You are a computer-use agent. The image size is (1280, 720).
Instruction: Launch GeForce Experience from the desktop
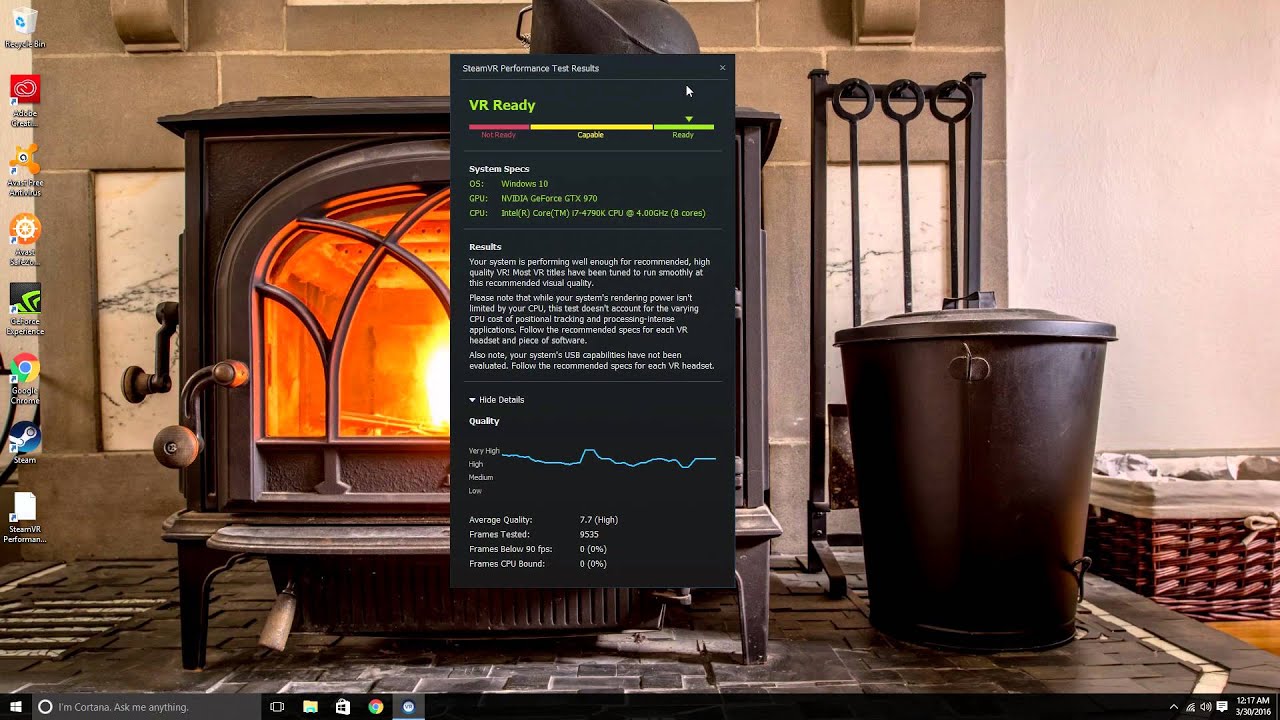point(25,310)
